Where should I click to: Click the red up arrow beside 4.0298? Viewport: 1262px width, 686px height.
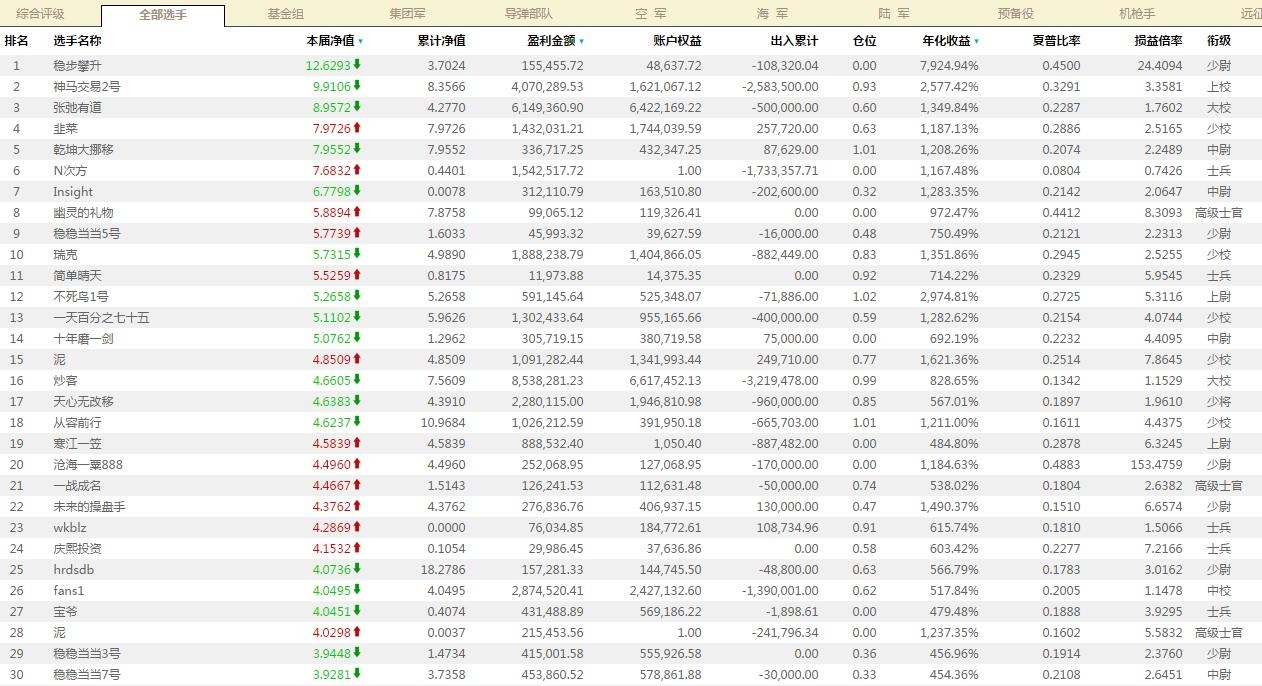pos(357,632)
